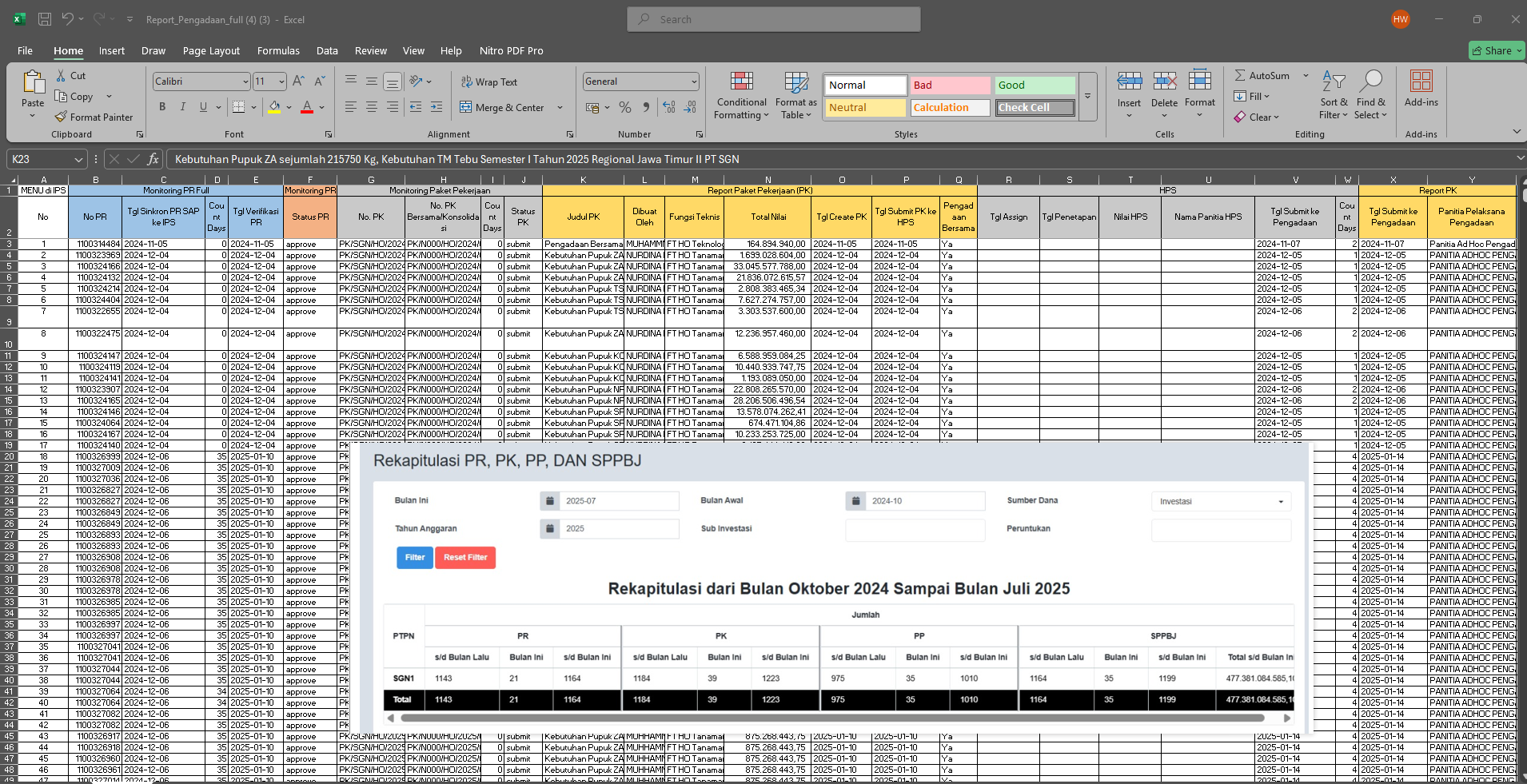
Task: Switch to the Page Layout tab
Action: [211, 50]
